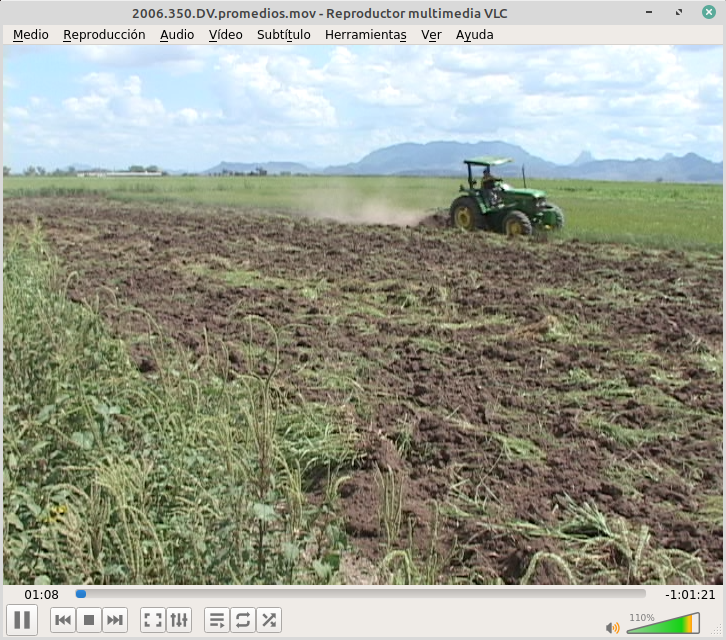Click on the tractor video frame
Viewport: 726px width, 640px height.
[504, 200]
